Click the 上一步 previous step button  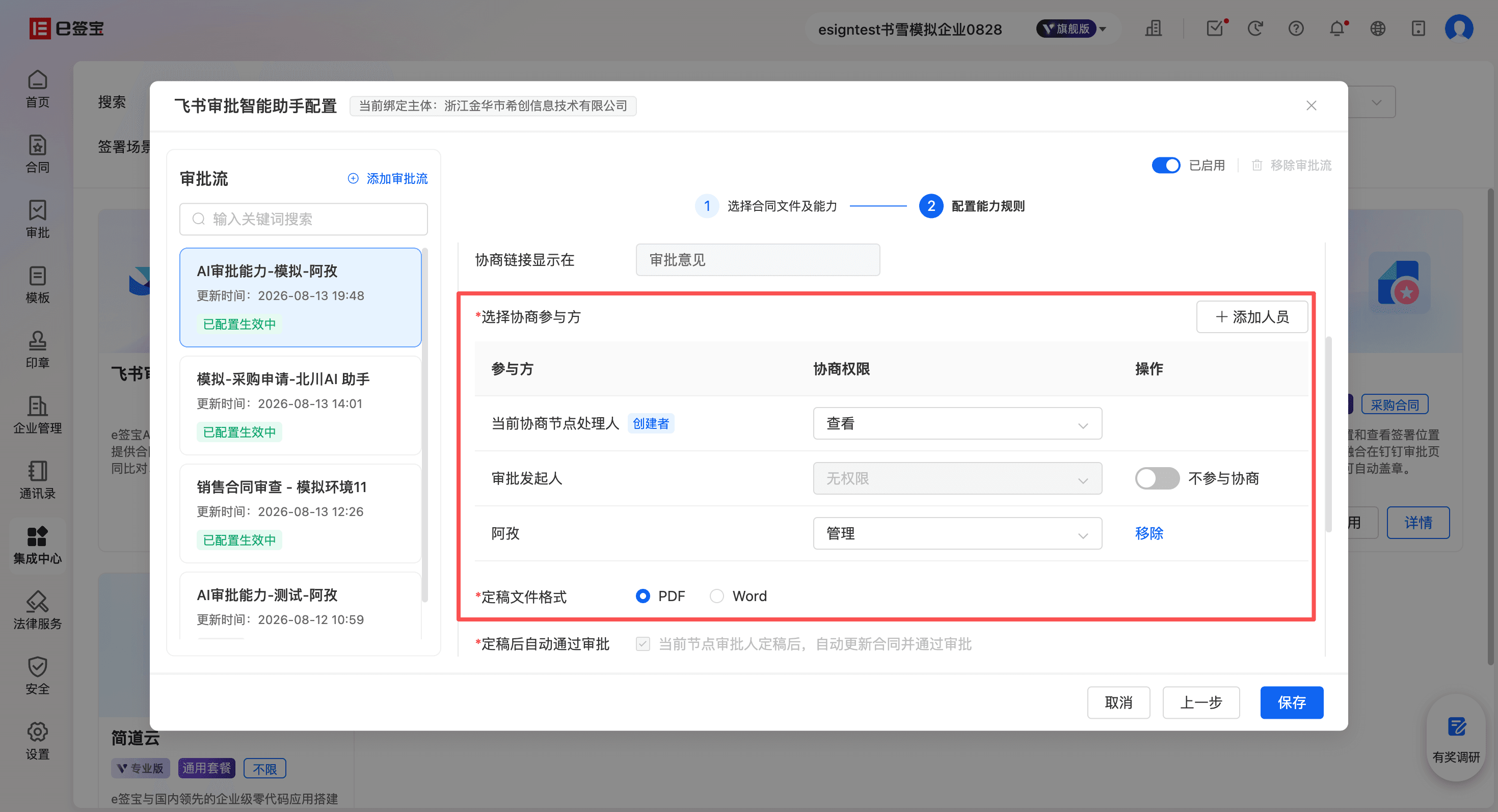coord(1201,702)
